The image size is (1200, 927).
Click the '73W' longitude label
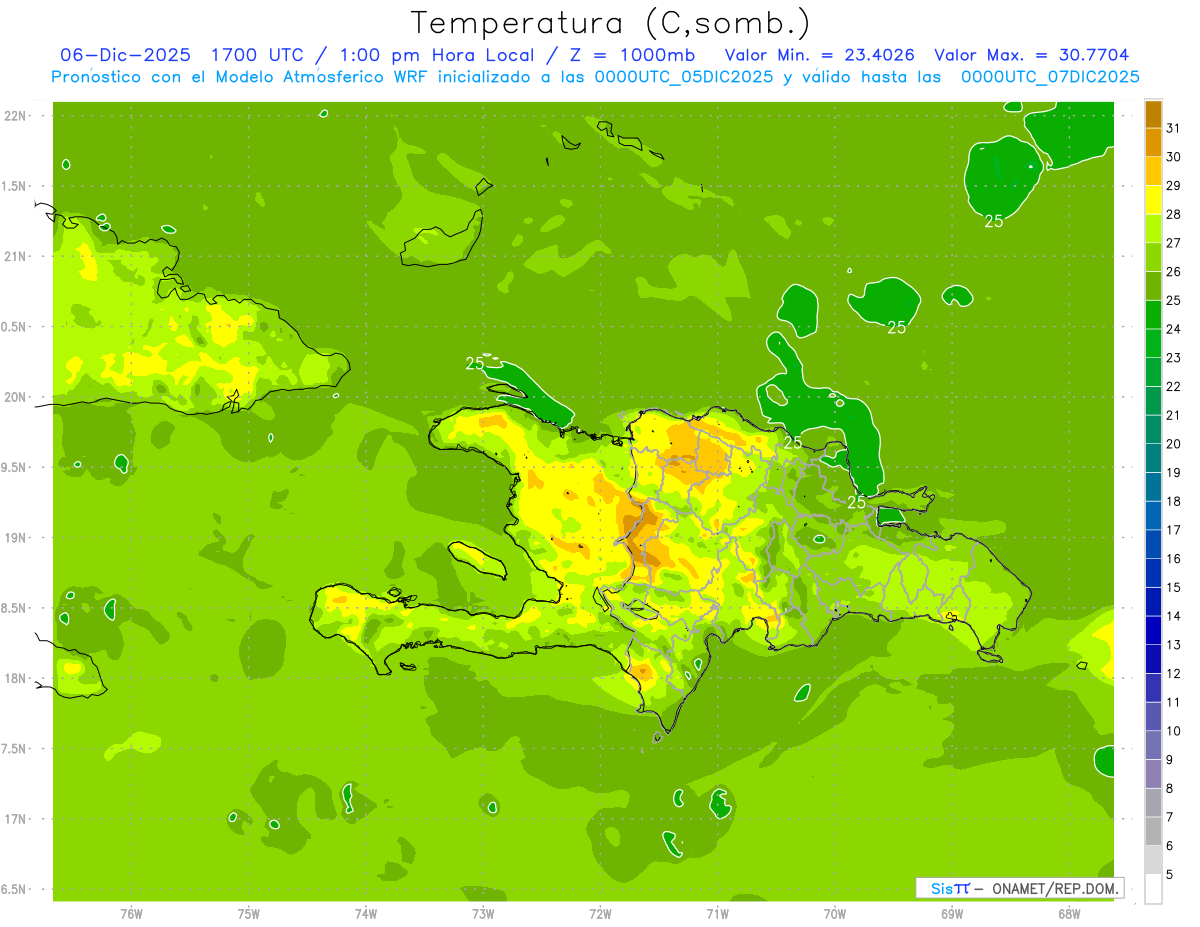[483, 913]
